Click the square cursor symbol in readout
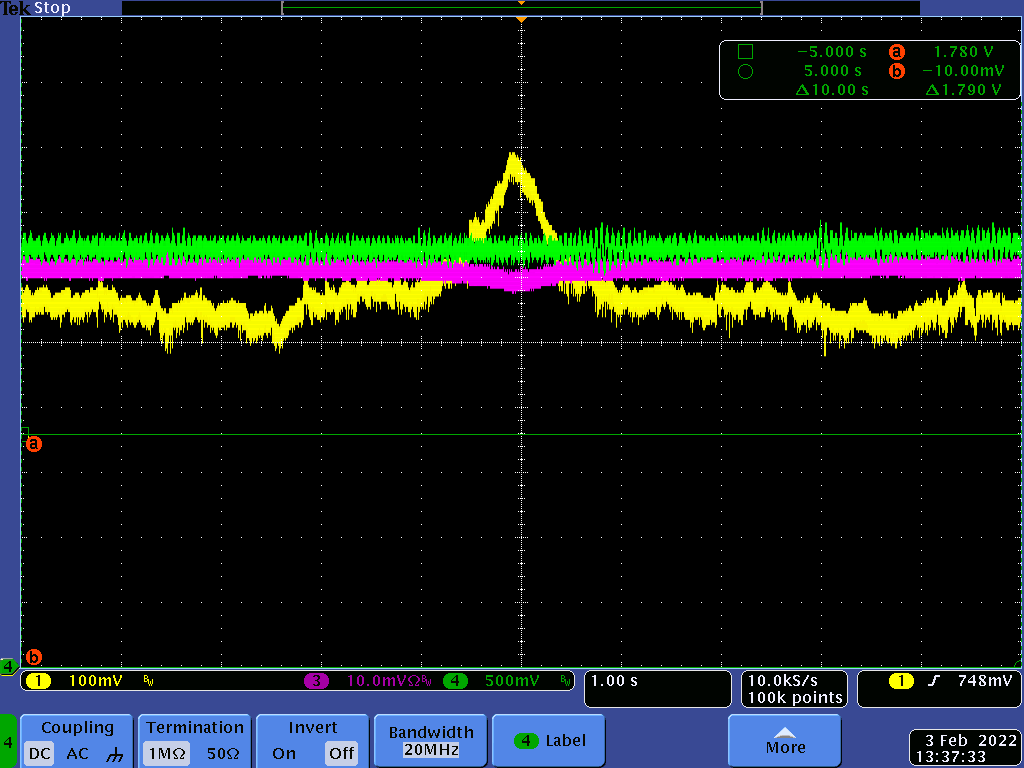The width and height of the screenshot is (1024, 768). [744, 52]
